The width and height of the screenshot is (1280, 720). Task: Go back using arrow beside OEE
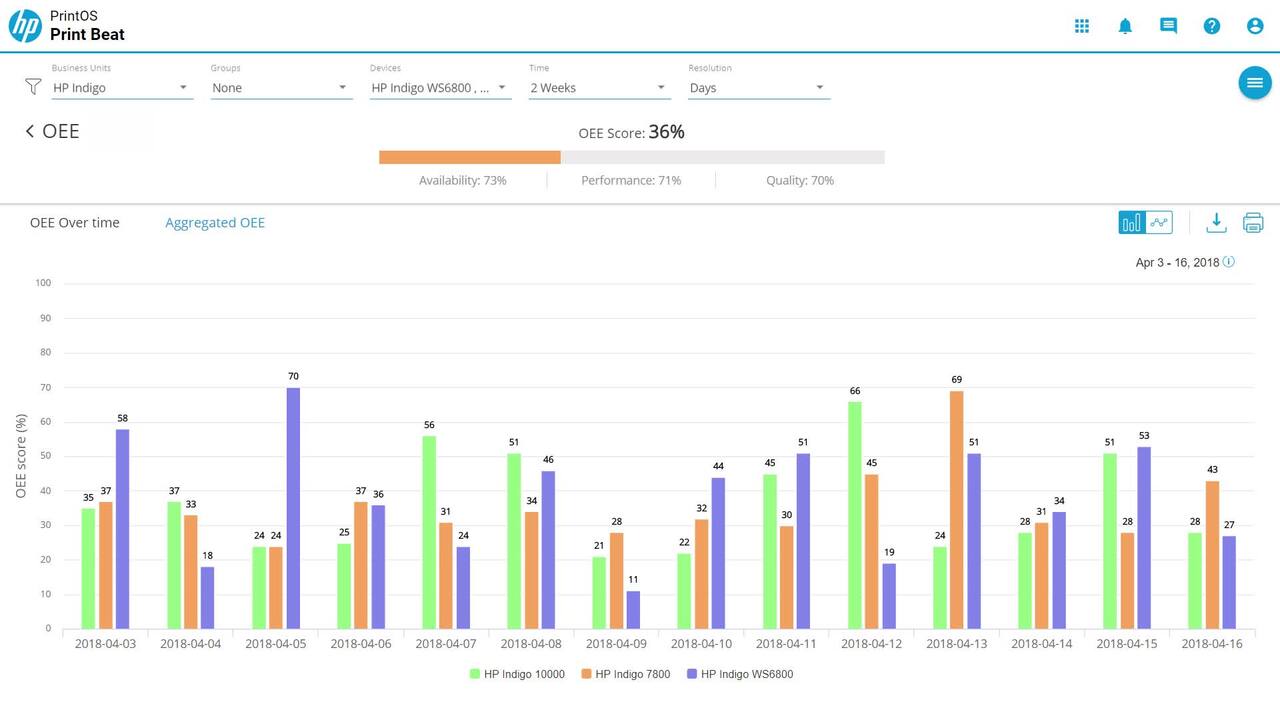[30, 131]
